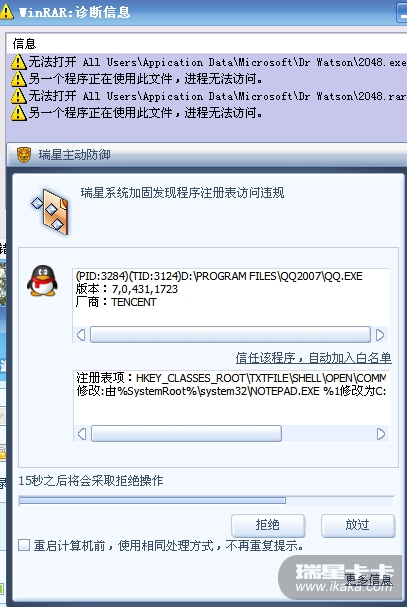Screen dimensions: 407x607
Task: Click right arrow of program info scrollbar
Action: [x=380, y=335]
